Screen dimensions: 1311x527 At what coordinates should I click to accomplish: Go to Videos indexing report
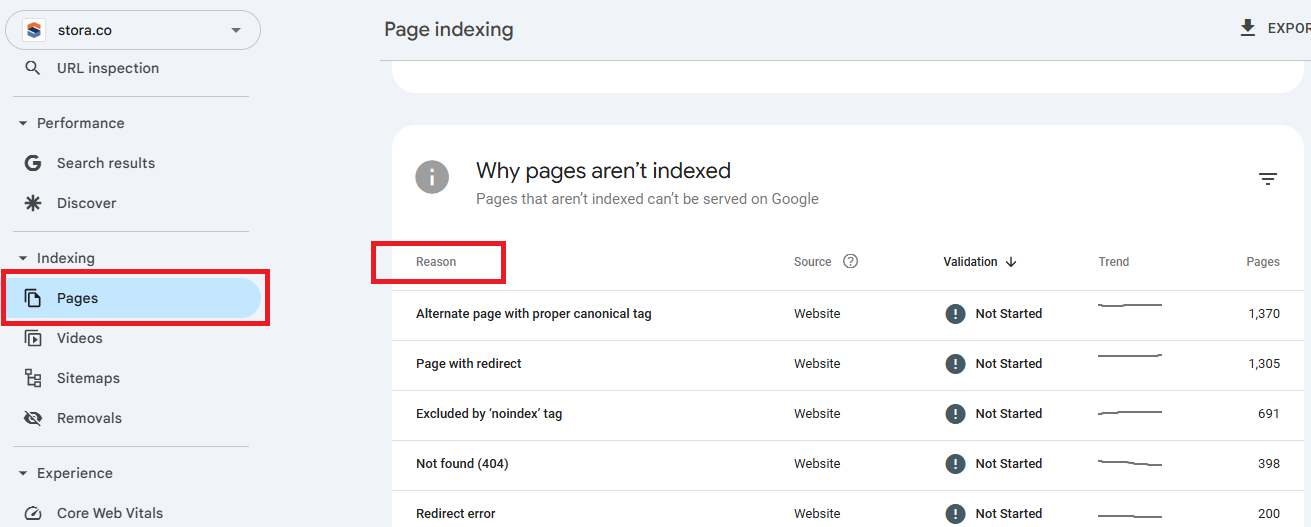click(x=79, y=338)
